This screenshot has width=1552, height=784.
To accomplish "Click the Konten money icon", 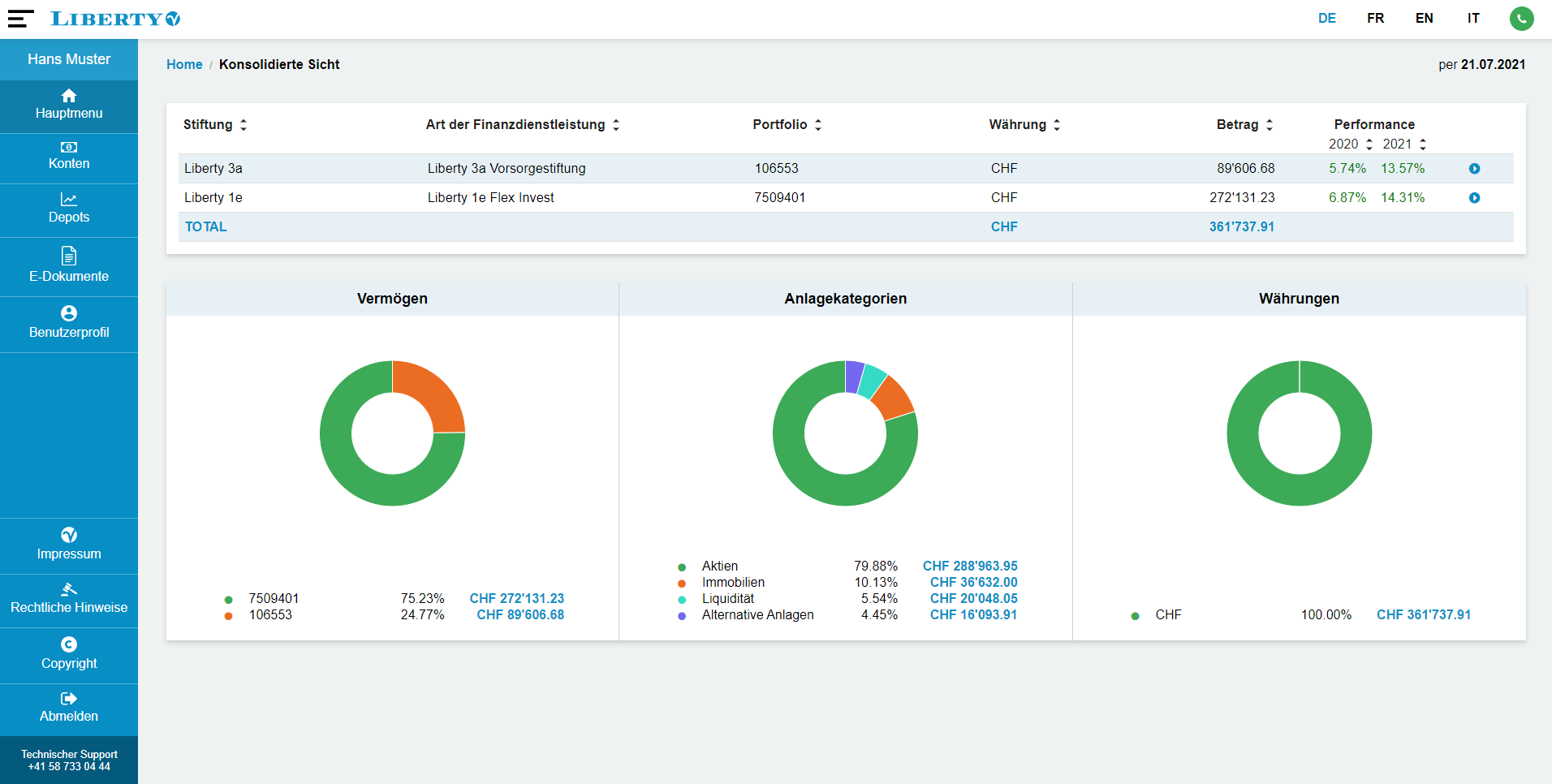I will [x=69, y=147].
